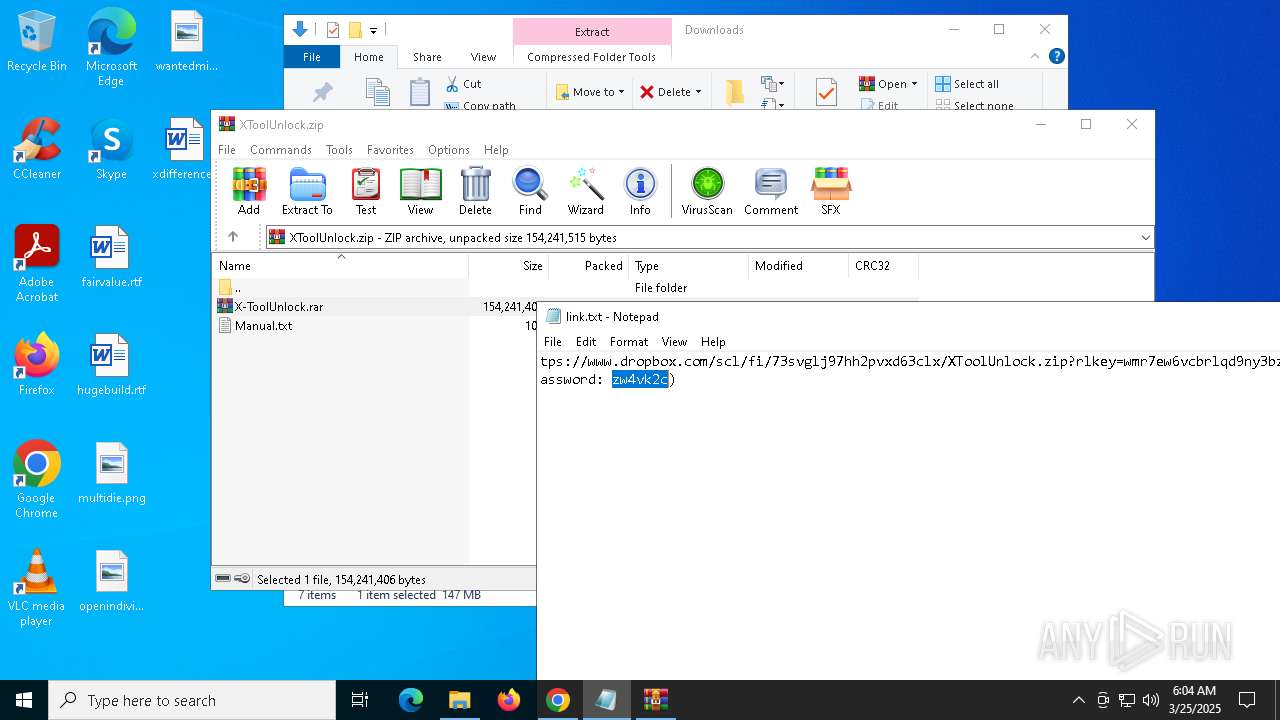Screen dimensions: 1280x720
Task: Open the Notepad Format menu
Action: 629,342
